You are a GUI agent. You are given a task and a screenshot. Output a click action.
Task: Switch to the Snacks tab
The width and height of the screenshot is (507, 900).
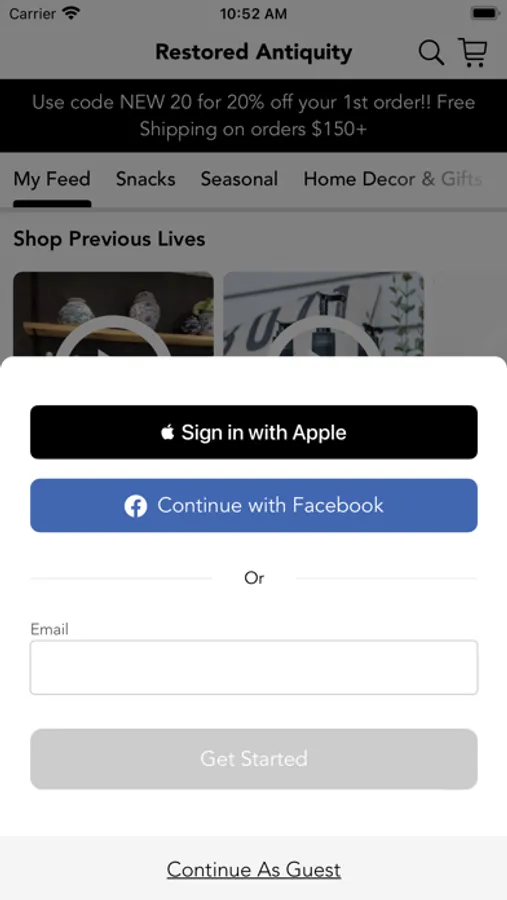(145, 179)
